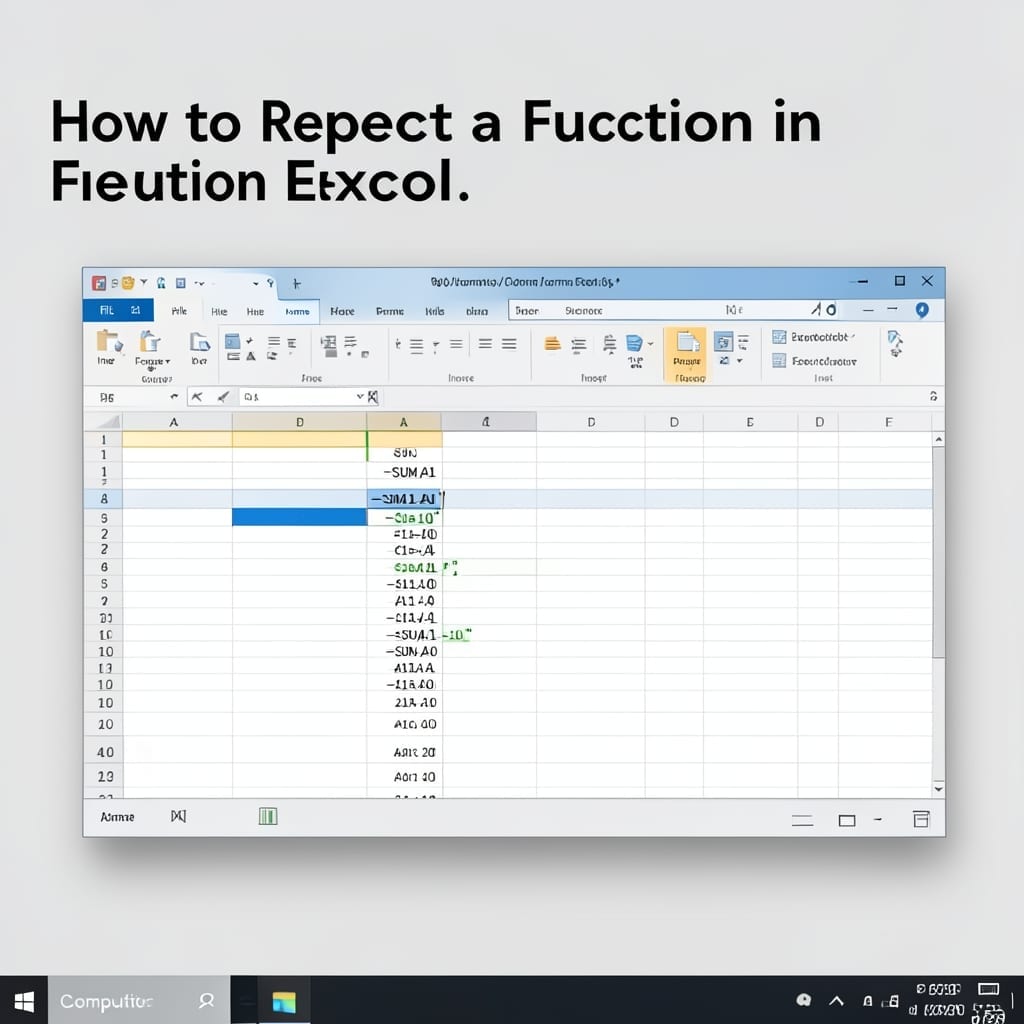Click the zoom out minus in status bar
This screenshot has height=1024, width=1024.
pos(878,819)
